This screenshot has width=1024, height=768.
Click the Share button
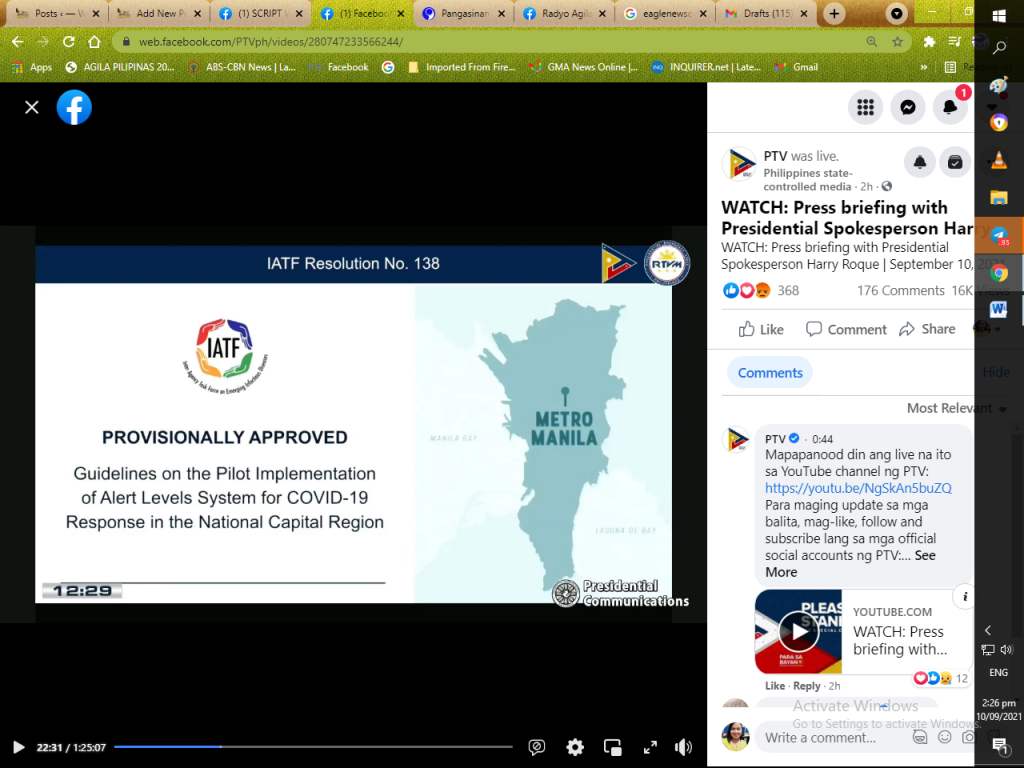click(927, 329)
